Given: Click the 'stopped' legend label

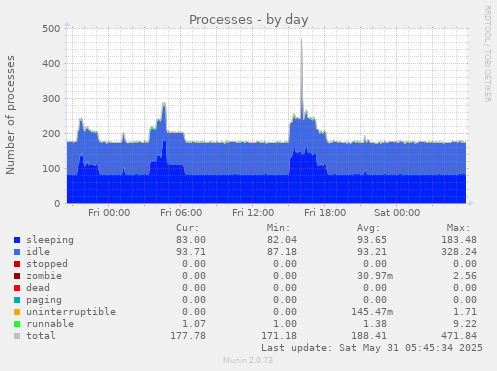Looking at the screenshot, I should (47, 264).
